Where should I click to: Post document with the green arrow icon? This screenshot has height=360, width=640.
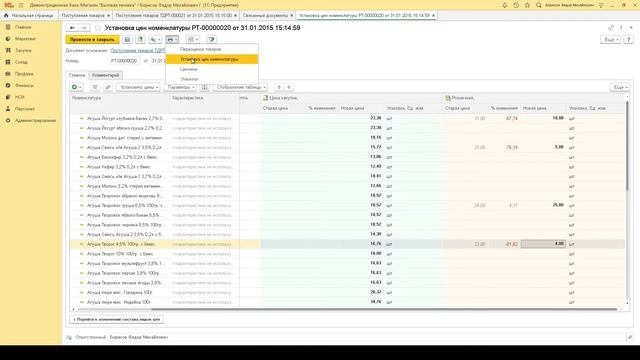tap(140, 40)
